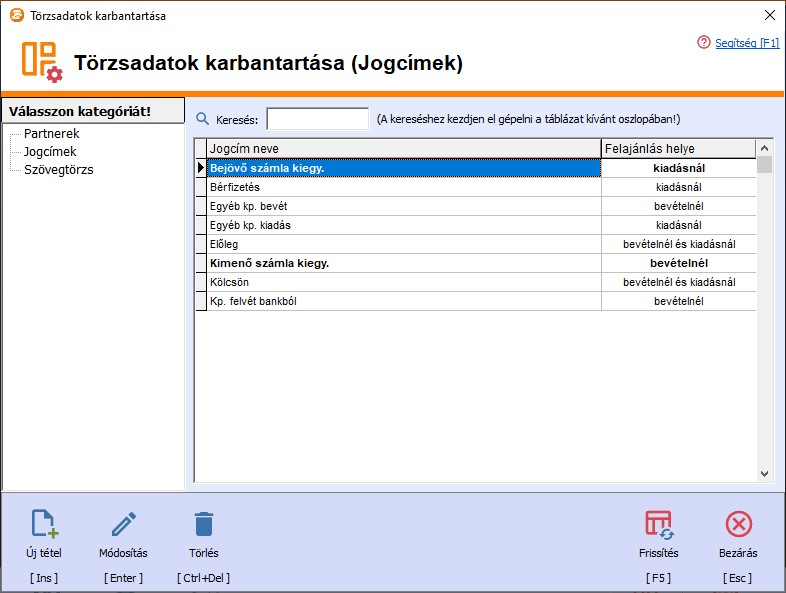Viewport: 786px width, 593px height.
Task: Open the Segítség [F1] help link
Action: click(747, 43)
